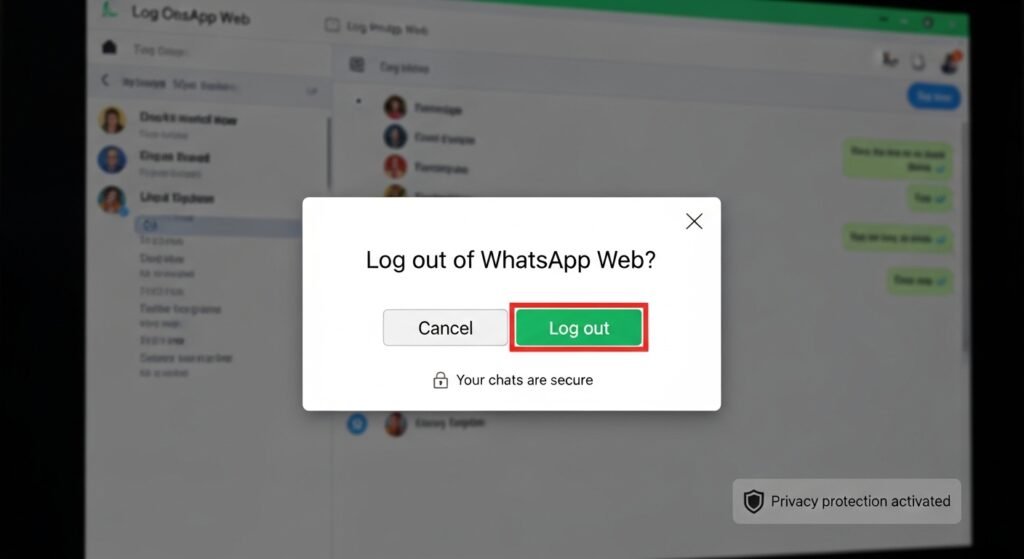1024x559 pixels.
Task: Click the blue pill button at top right
Action: (934, 97)
